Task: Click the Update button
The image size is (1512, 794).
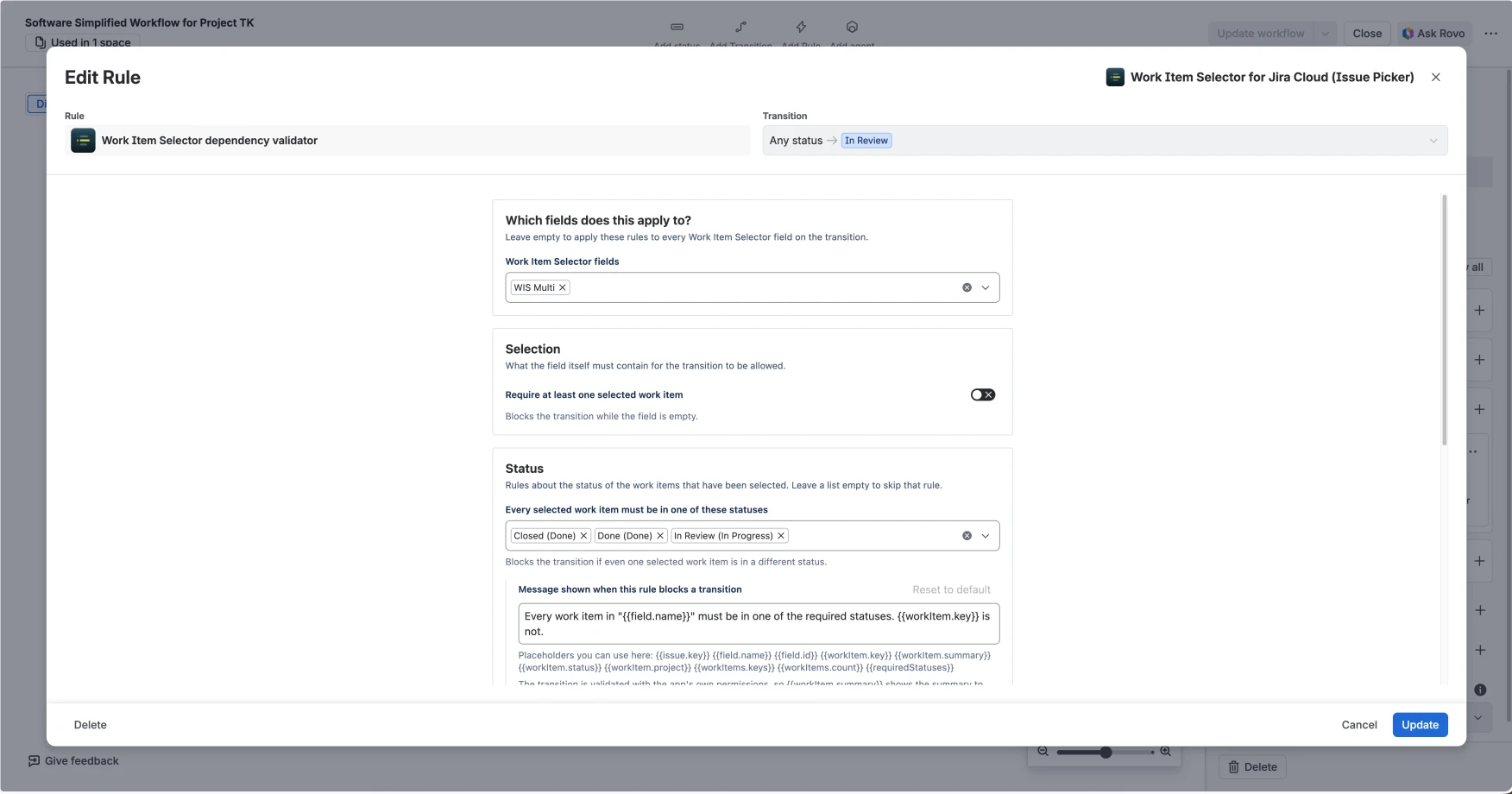Action: 1420,725
